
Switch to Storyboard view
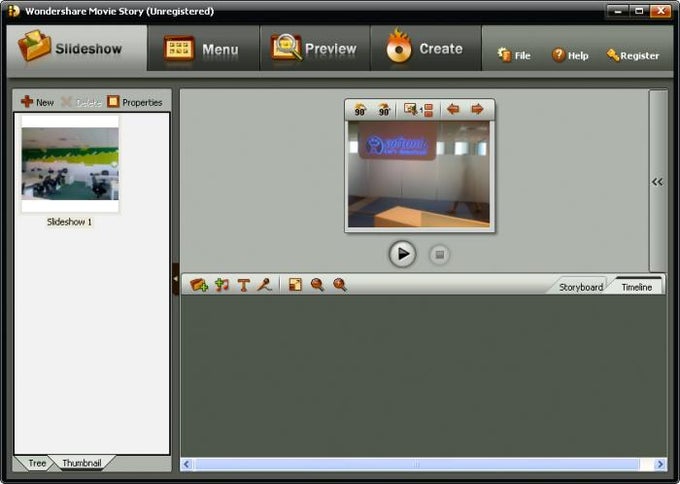tap(580, 287)
